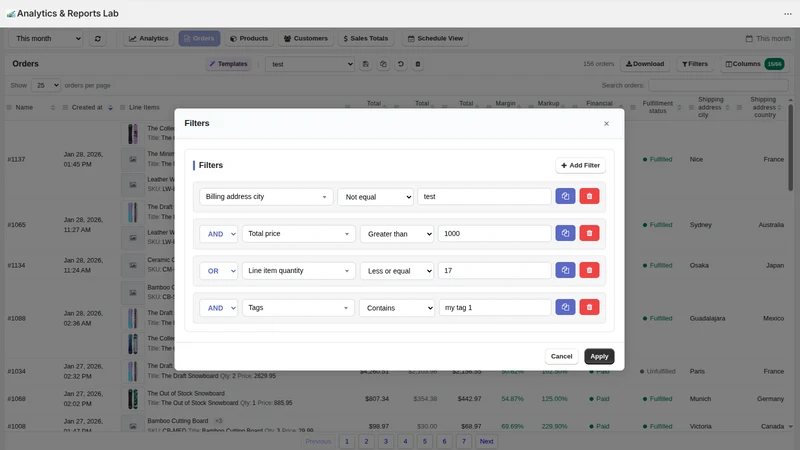Image resolution: width=800 pixels, height=450 pixels.
Task: Duplicate the Line item quantity filter
Action: 565,270
